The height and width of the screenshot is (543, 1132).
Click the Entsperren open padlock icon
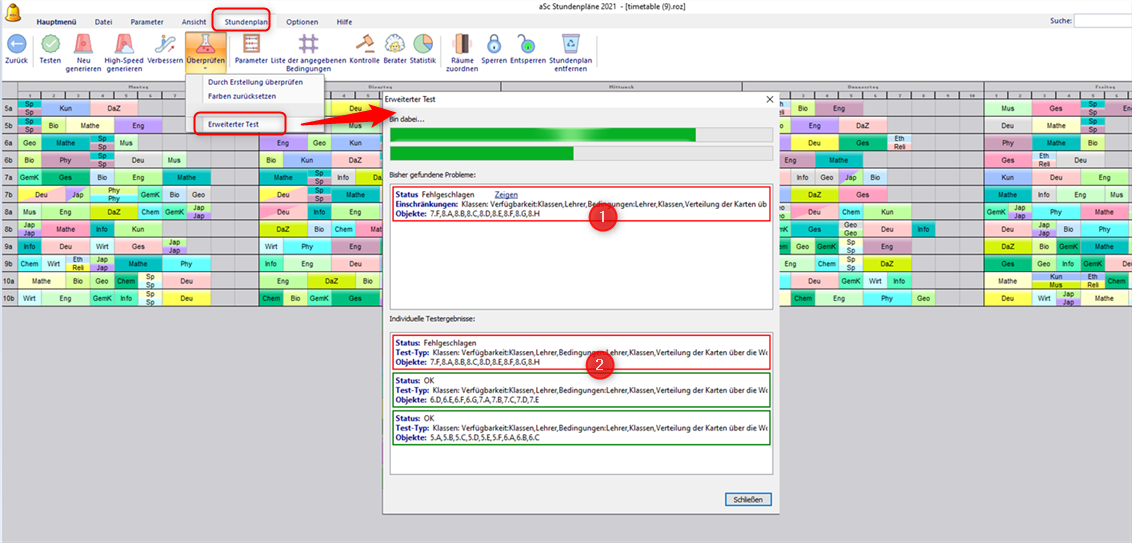(x=527, y=44)
